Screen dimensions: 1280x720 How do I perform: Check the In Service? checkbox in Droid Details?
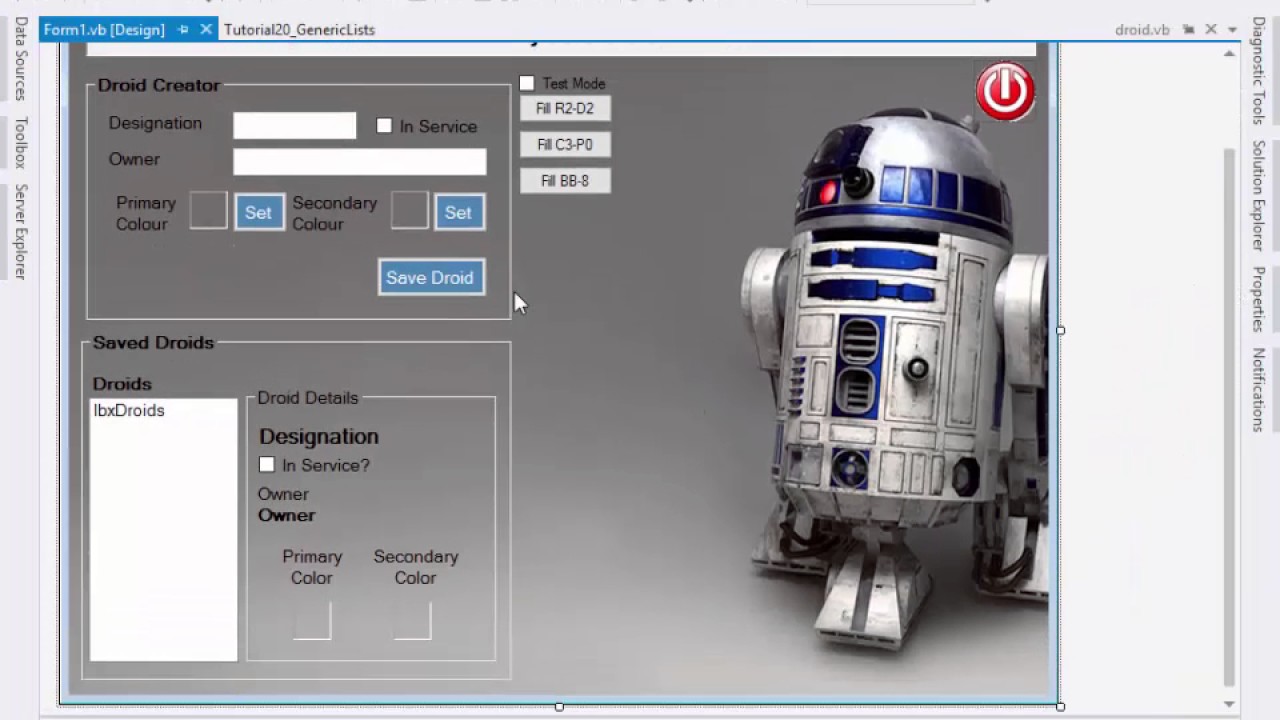pyautogui.click(x=266, y=464)
